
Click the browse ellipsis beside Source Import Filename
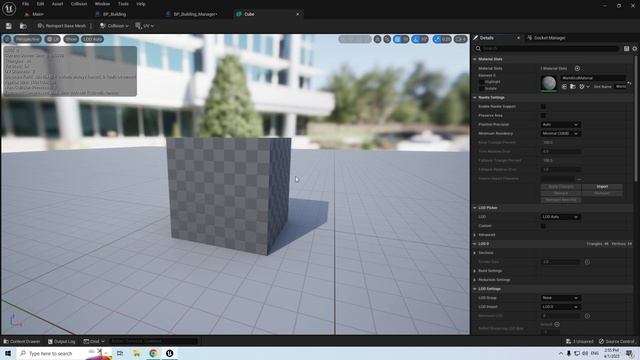(x=579, y=179)
